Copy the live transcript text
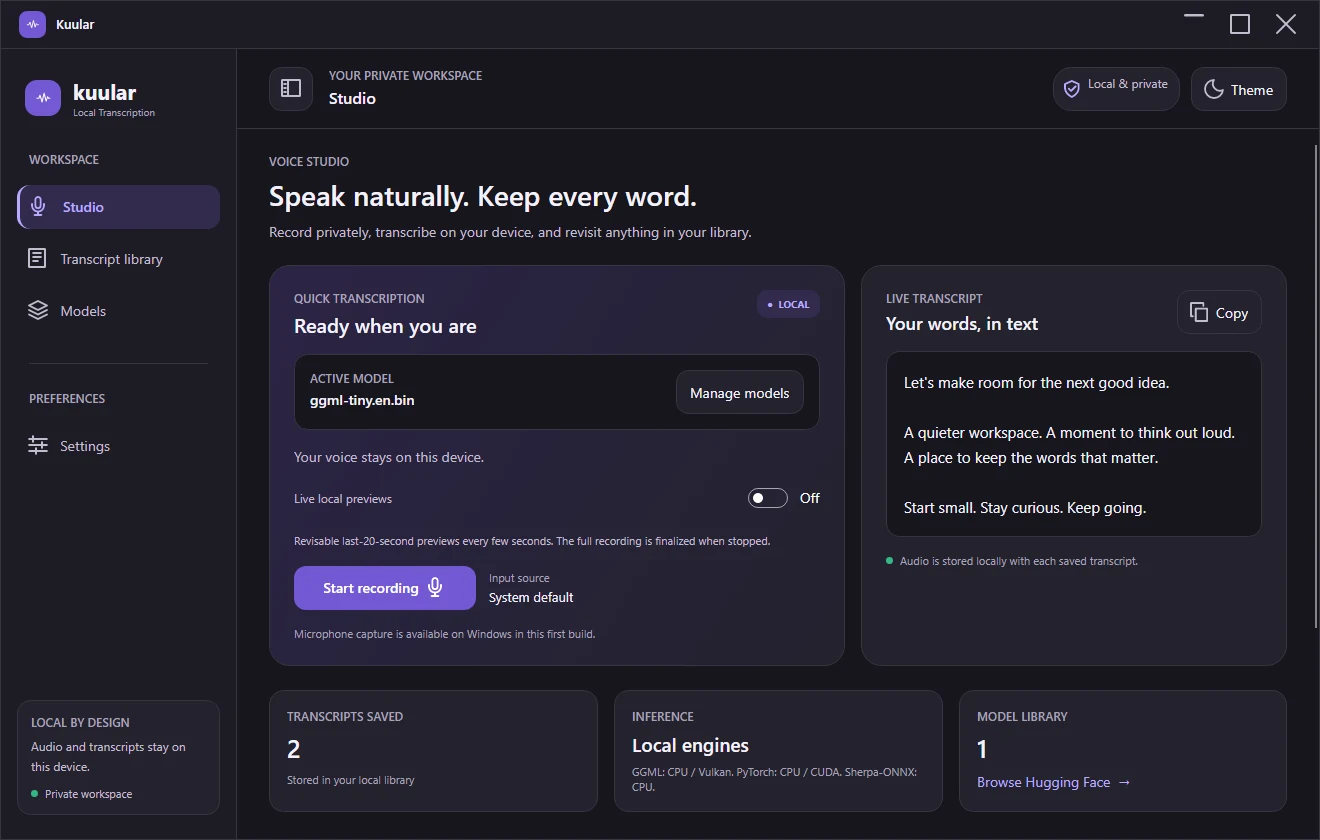The height and width of the screenshot is (840, 1320). 1219,313
